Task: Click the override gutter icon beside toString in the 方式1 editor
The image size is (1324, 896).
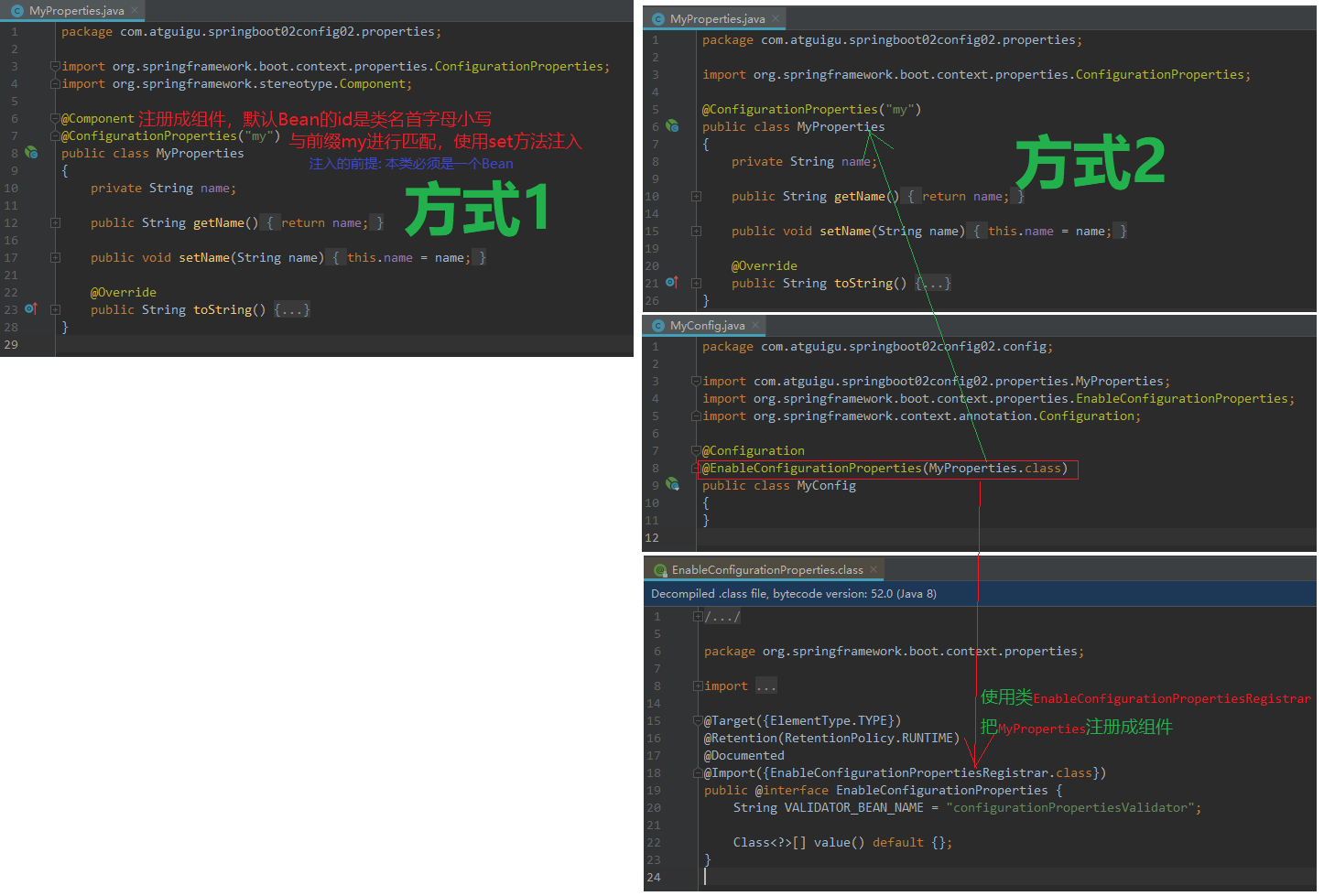Action: coord(31,309)
